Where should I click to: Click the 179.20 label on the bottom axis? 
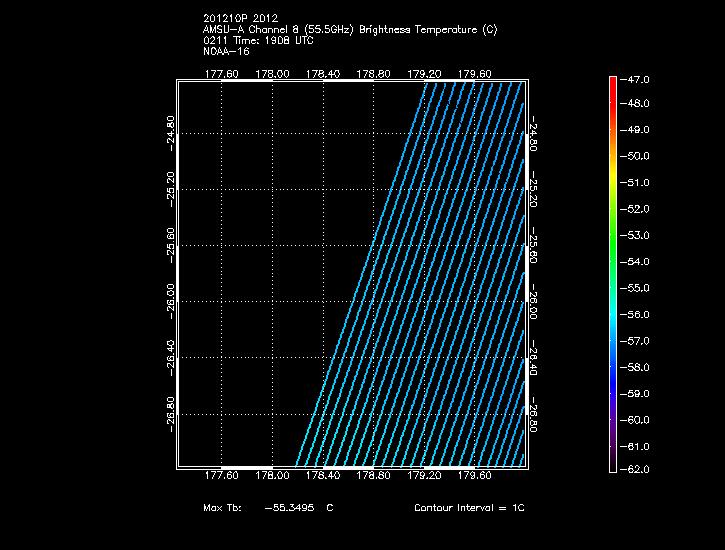[x=424, y=477]
